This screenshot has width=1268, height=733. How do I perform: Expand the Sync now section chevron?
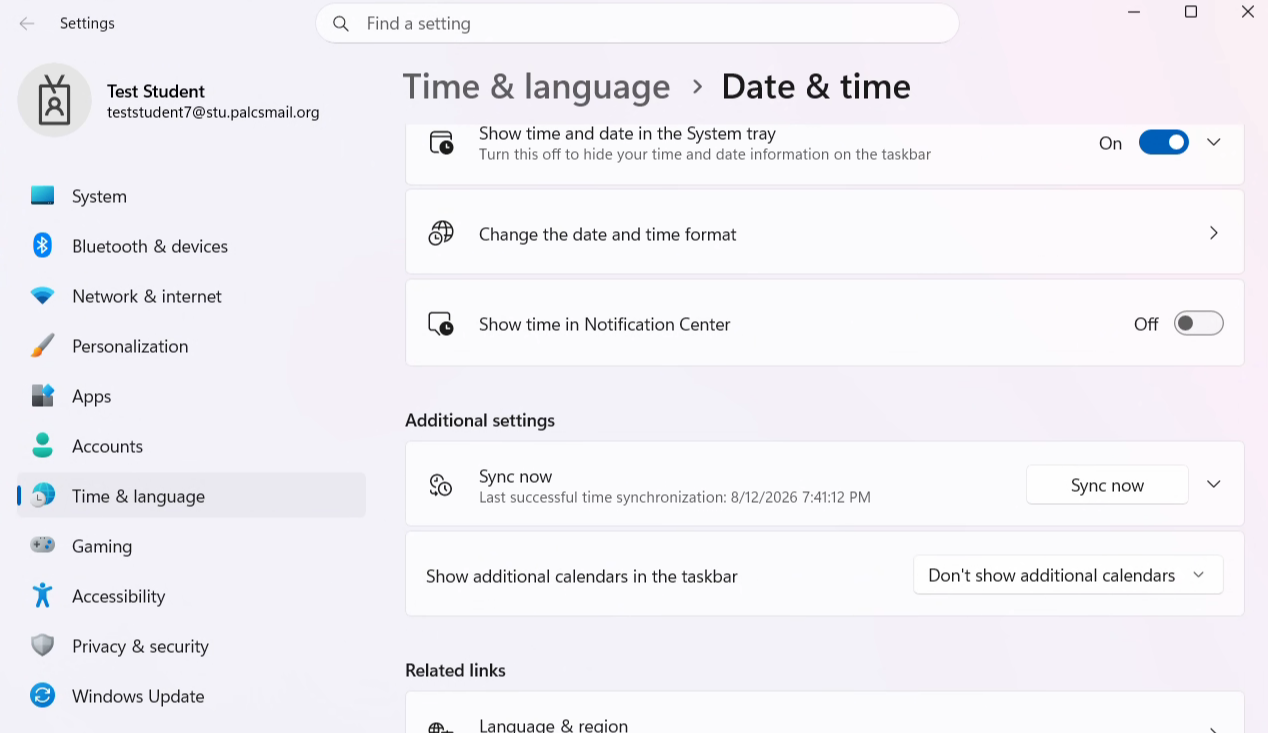pos(1214,484)
